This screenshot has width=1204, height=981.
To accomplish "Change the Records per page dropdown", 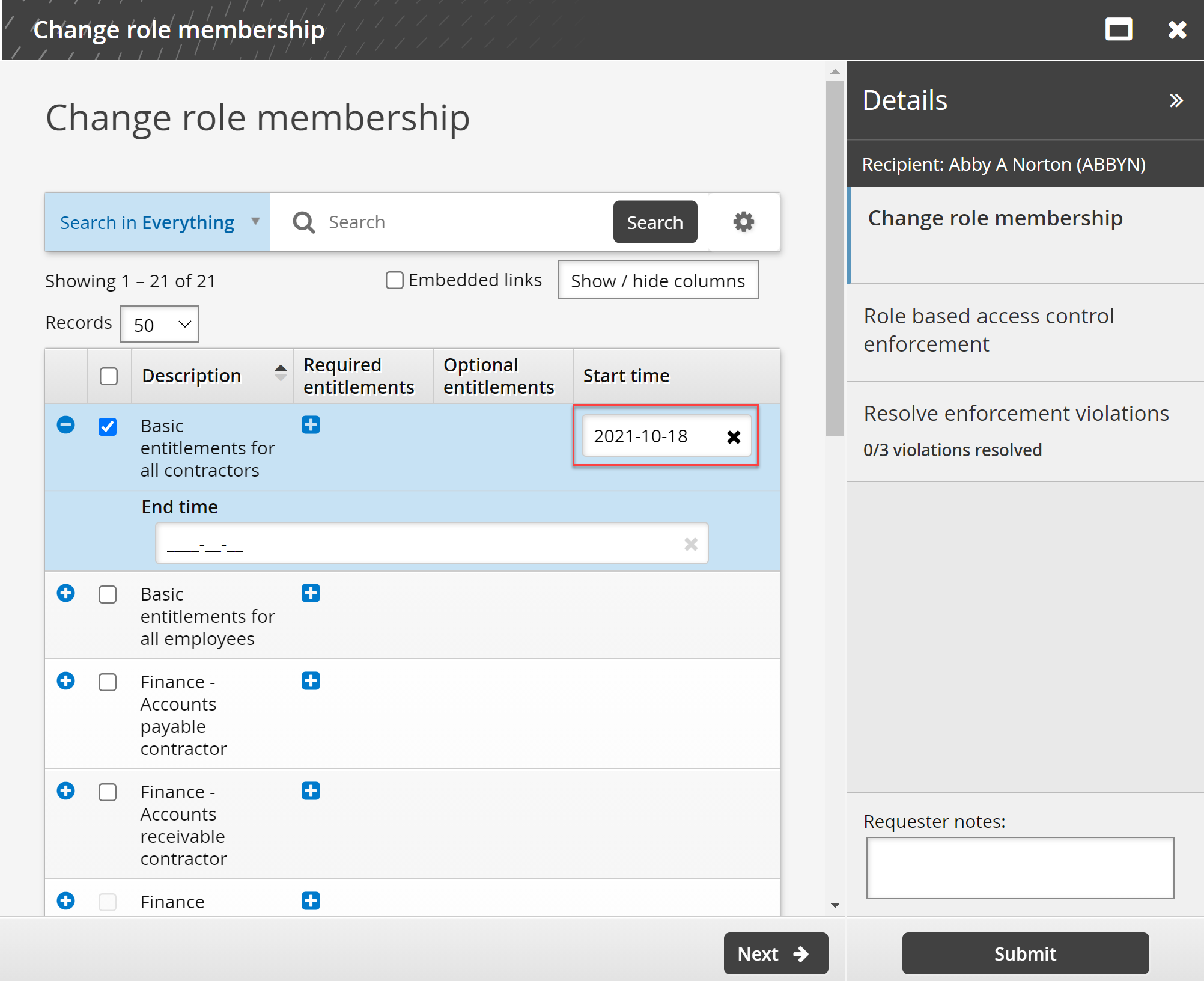I will tap(159, 323).
